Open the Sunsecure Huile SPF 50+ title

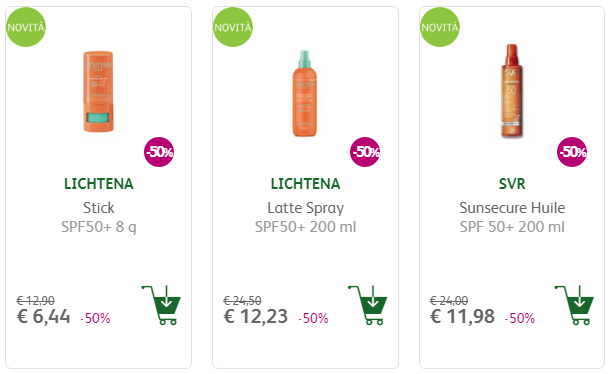(512, 217)
